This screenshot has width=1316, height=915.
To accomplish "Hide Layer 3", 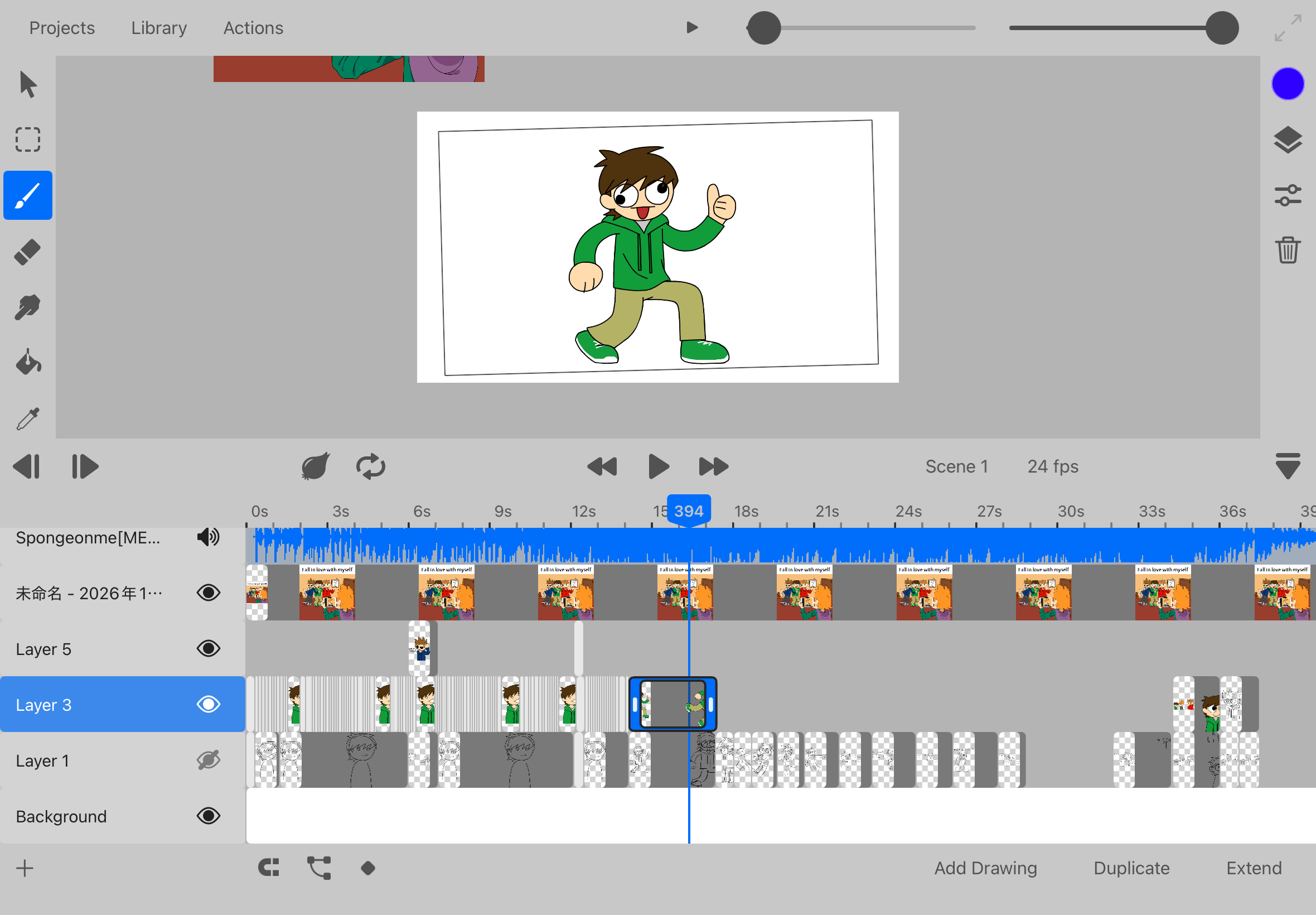I will coord(209,704).
